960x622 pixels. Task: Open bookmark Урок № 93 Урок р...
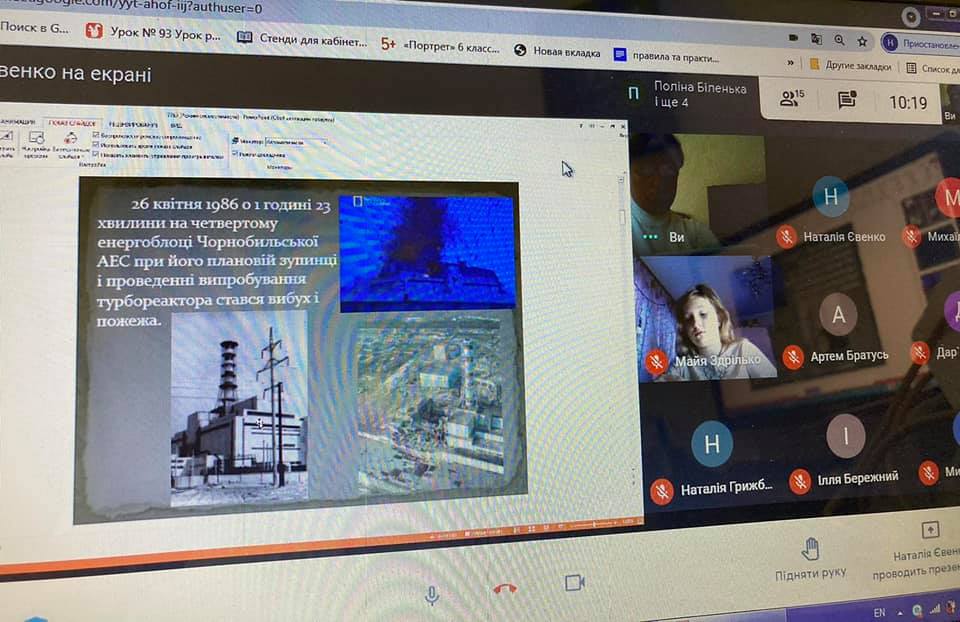click(152, 32)
